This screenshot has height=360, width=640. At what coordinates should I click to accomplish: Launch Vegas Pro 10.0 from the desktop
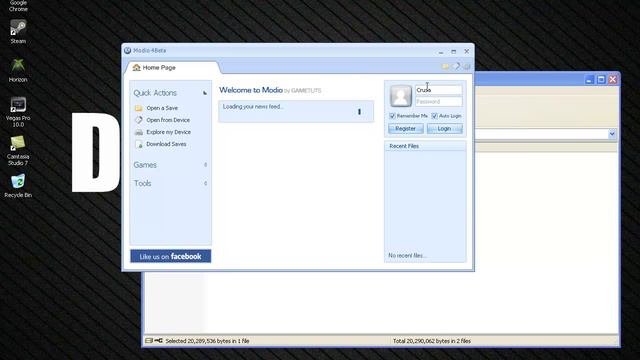pos(18,112)
